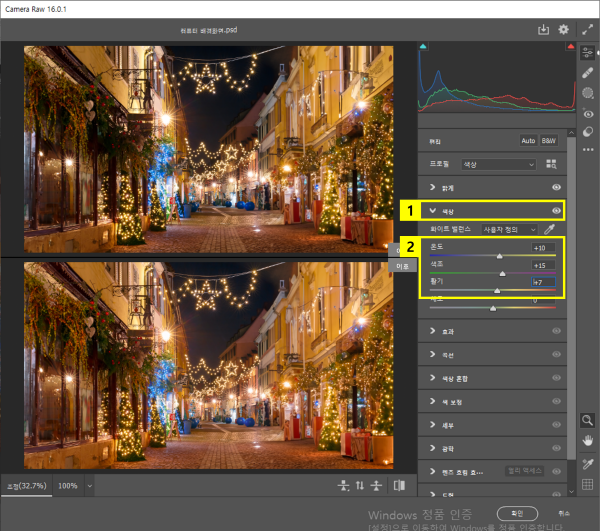Toggle 밝게 panel visibility eye

tap(557, 187)
